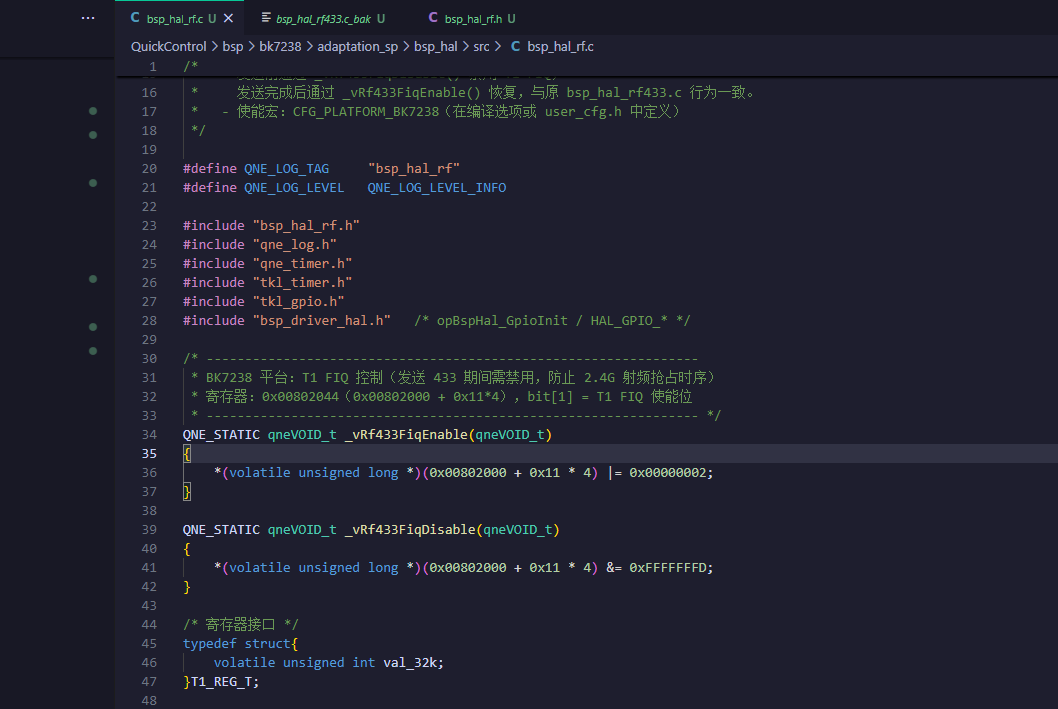Click T1_REG_T type name
This screenshot has height=709, width=1058.
[x=221, y=681]
